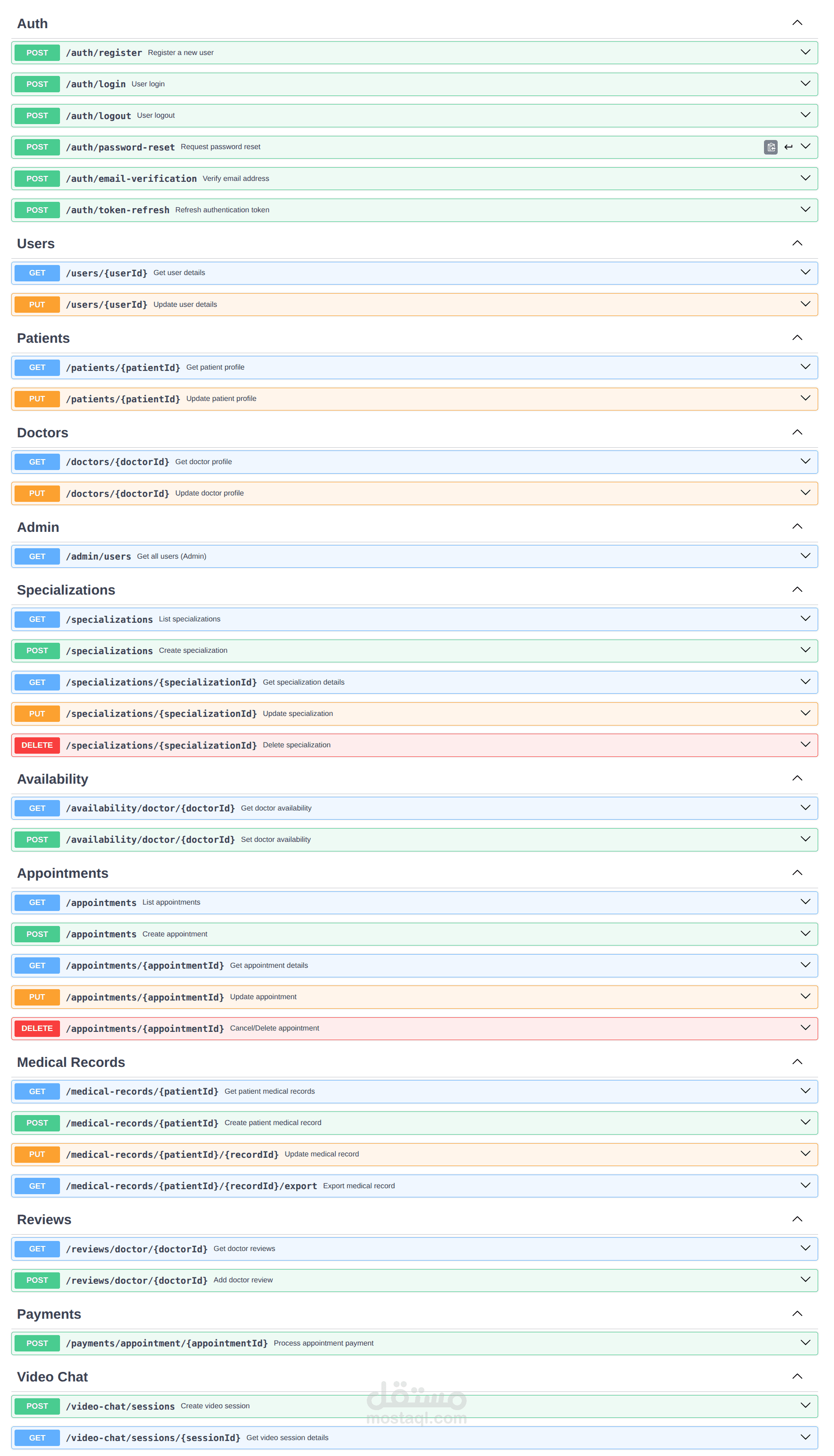Viewport: 834px width, 1456px height.
Task: Expand the Get all users (Admin) row arrow
Action: click(806, 556)
